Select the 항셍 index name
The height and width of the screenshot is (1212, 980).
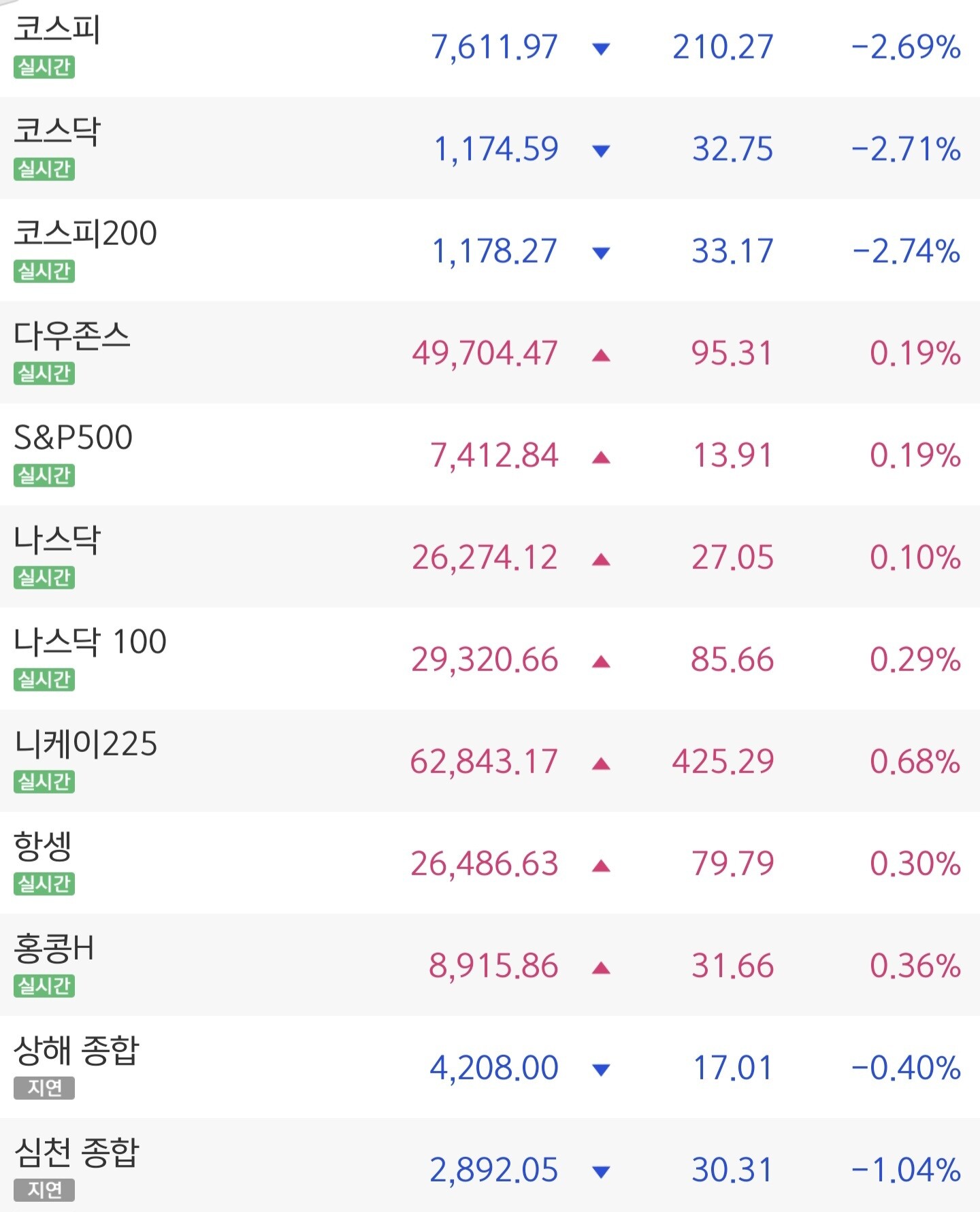43,846
